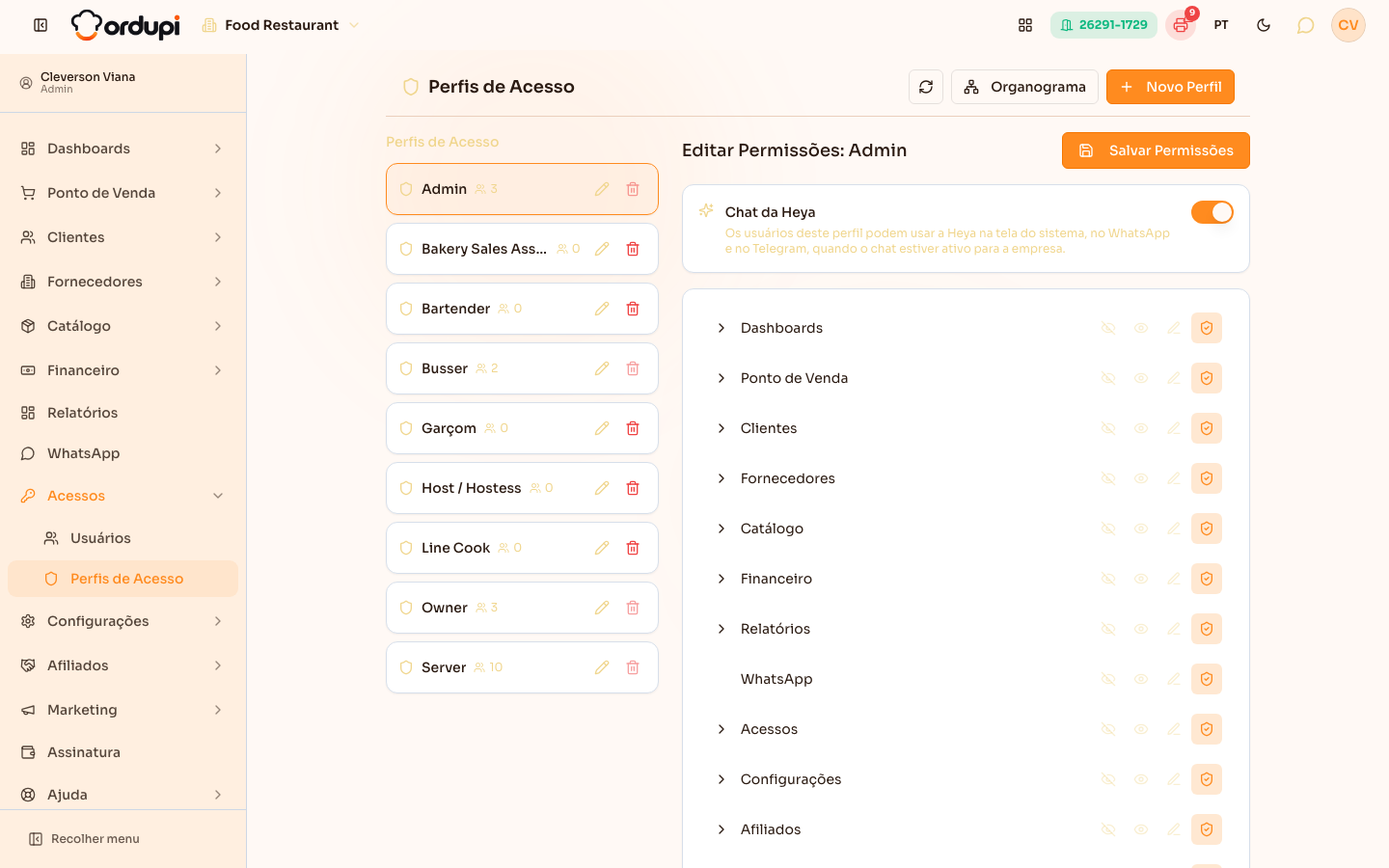Click the refresh icon next to Organograma
Viewport: 1389px width, 868px height.
coord(926,87)
